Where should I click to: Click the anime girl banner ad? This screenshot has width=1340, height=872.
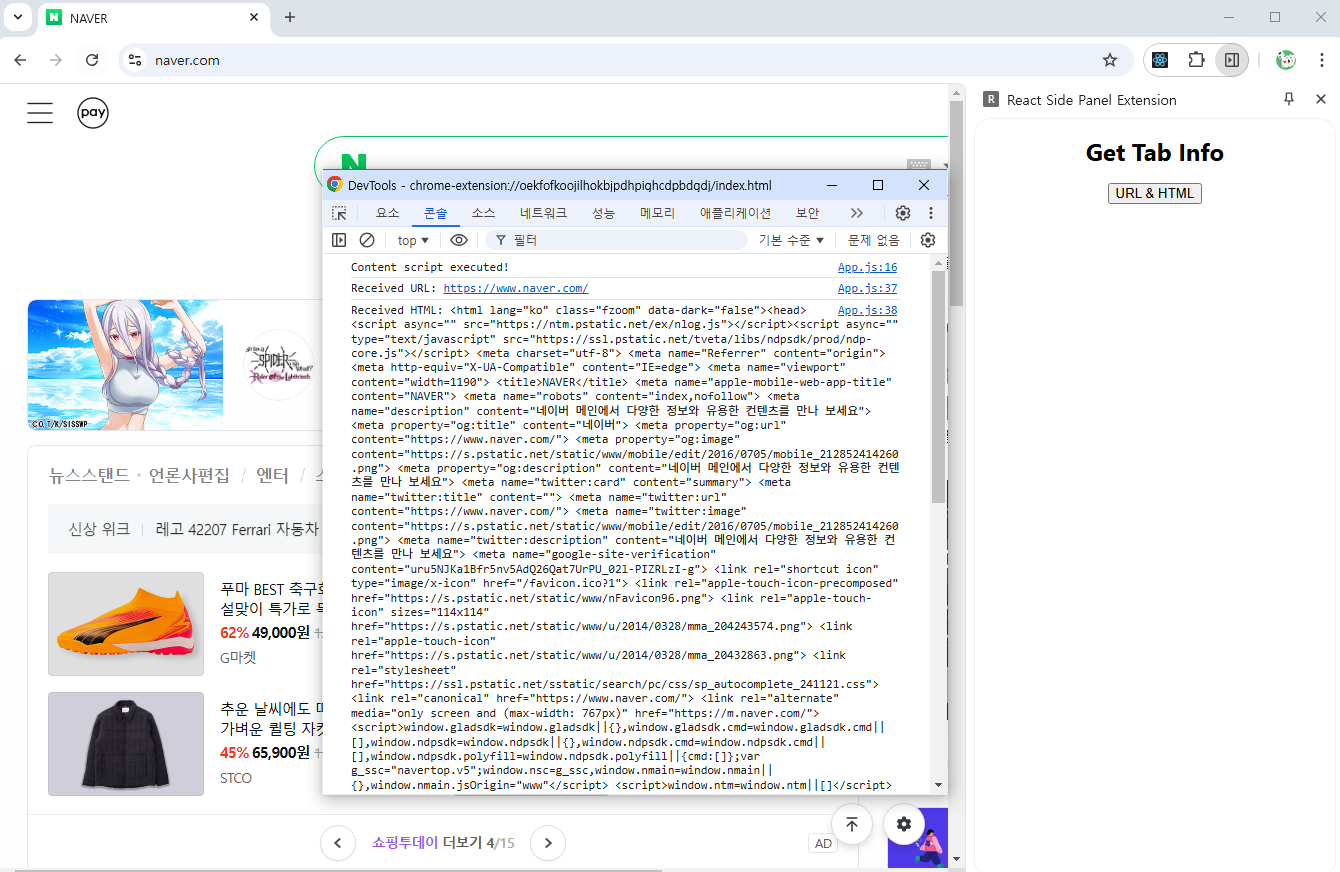point(125,365)
